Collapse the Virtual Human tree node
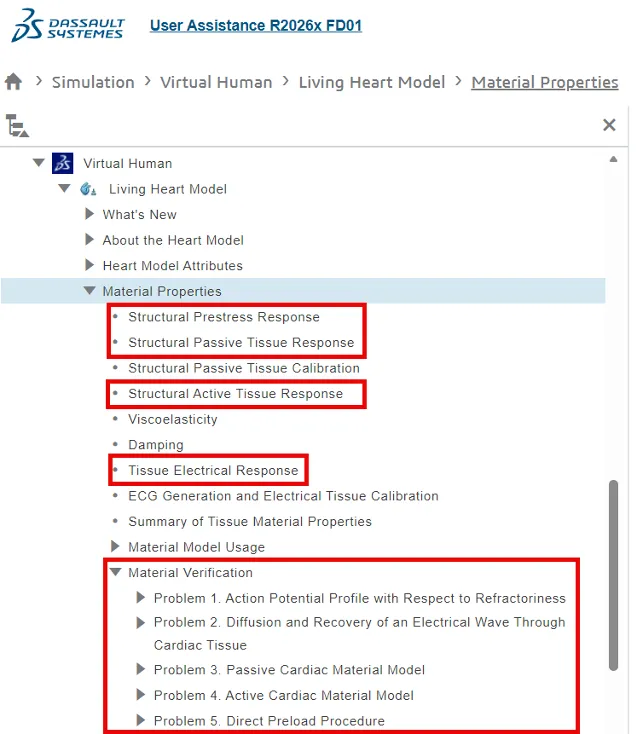The width and height of the screenshot is (638, 734). 39,163
